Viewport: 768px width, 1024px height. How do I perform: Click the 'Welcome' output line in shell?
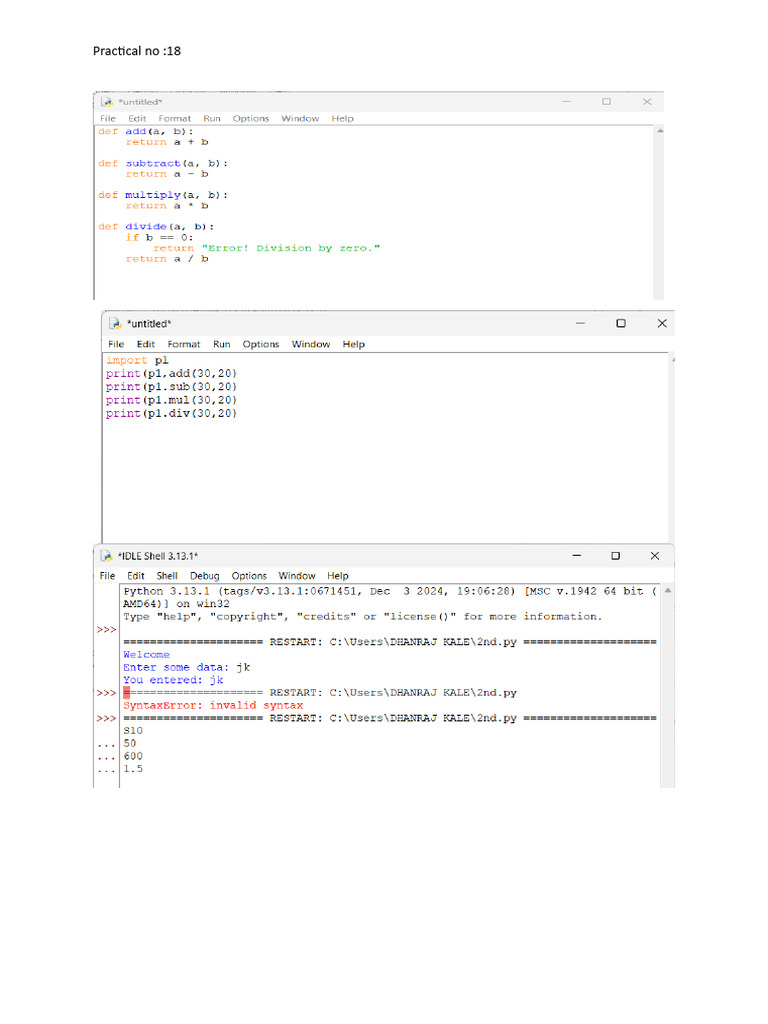point(146,654)
